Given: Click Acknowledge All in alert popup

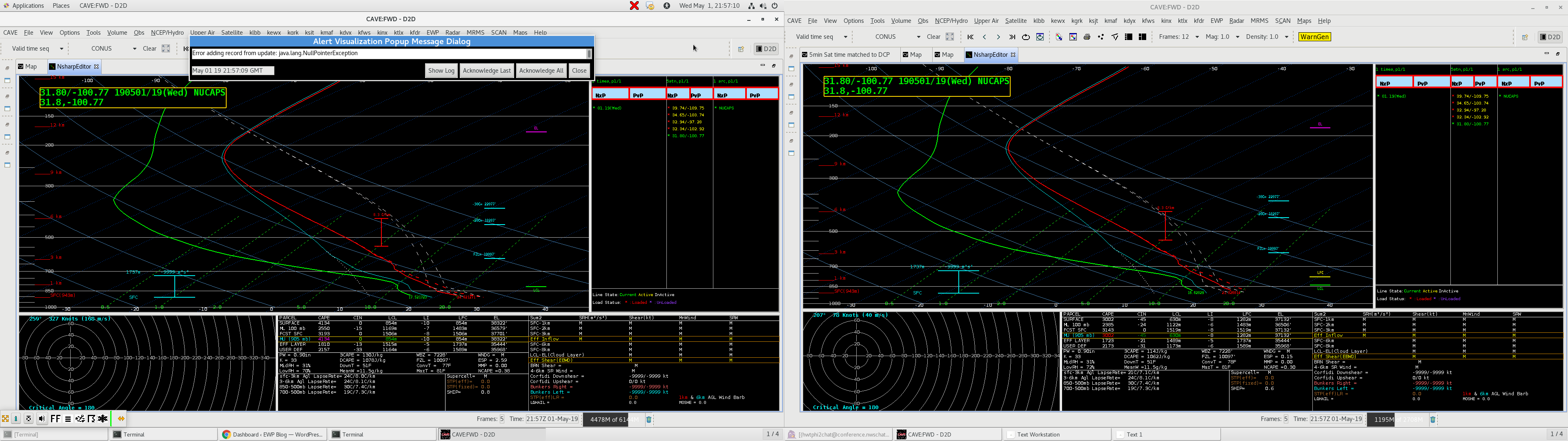Looking at the screenshot, I should point(541,71).
